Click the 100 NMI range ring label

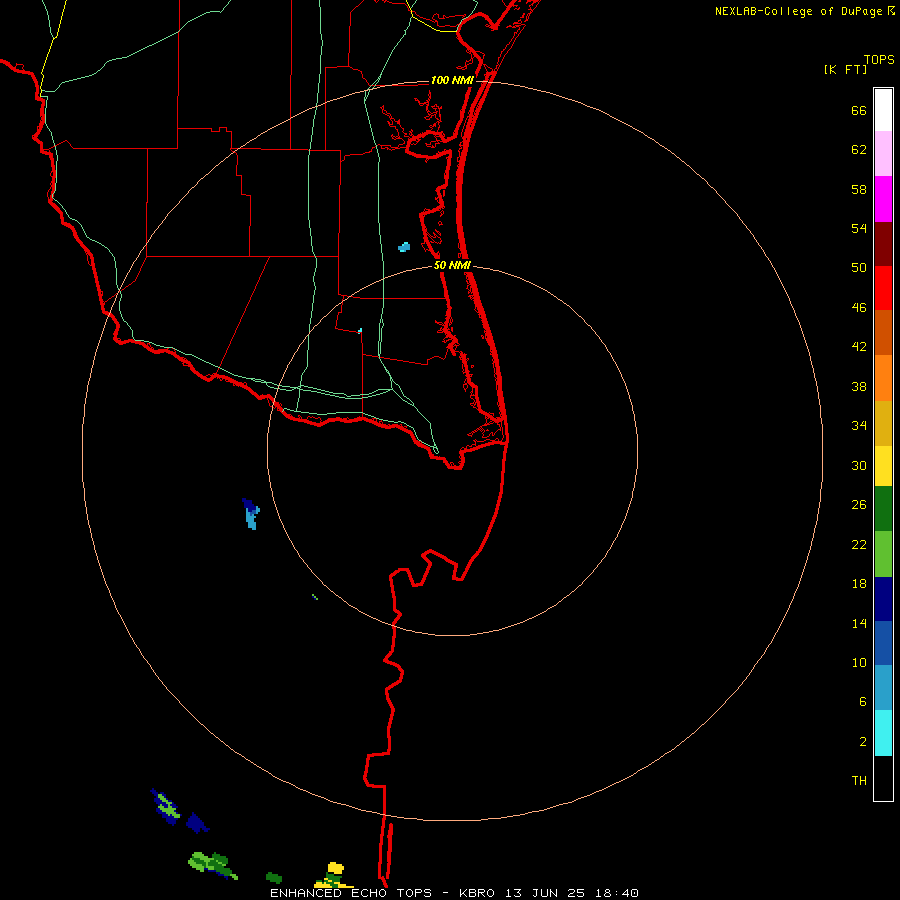coord(452,80)
